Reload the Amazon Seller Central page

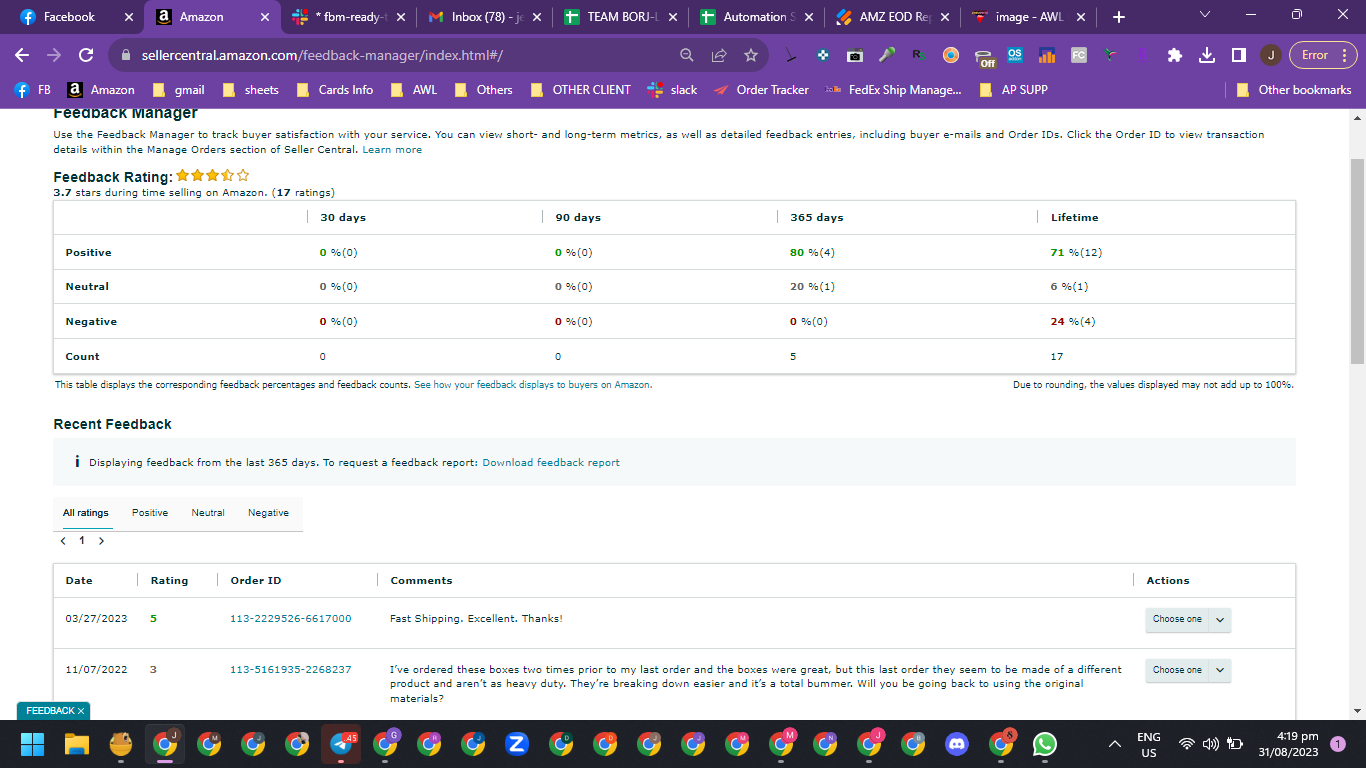tap(86, 55)
